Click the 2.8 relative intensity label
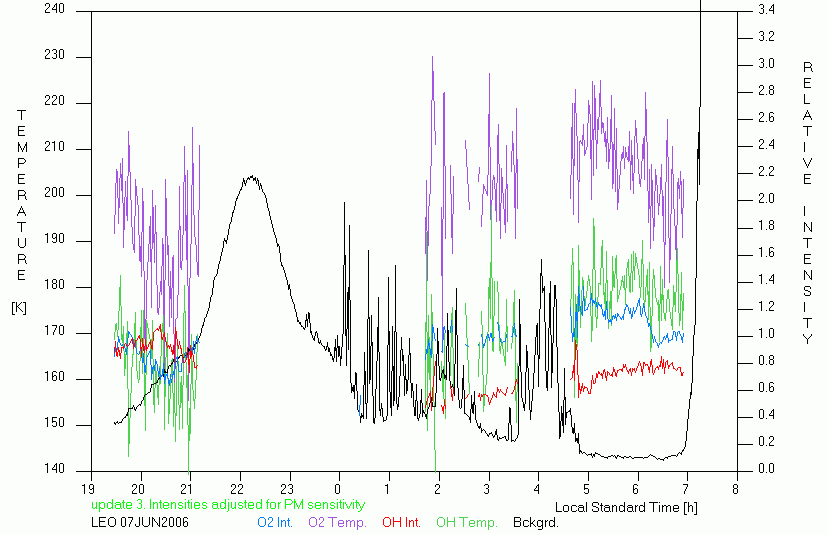 [766, 90]
